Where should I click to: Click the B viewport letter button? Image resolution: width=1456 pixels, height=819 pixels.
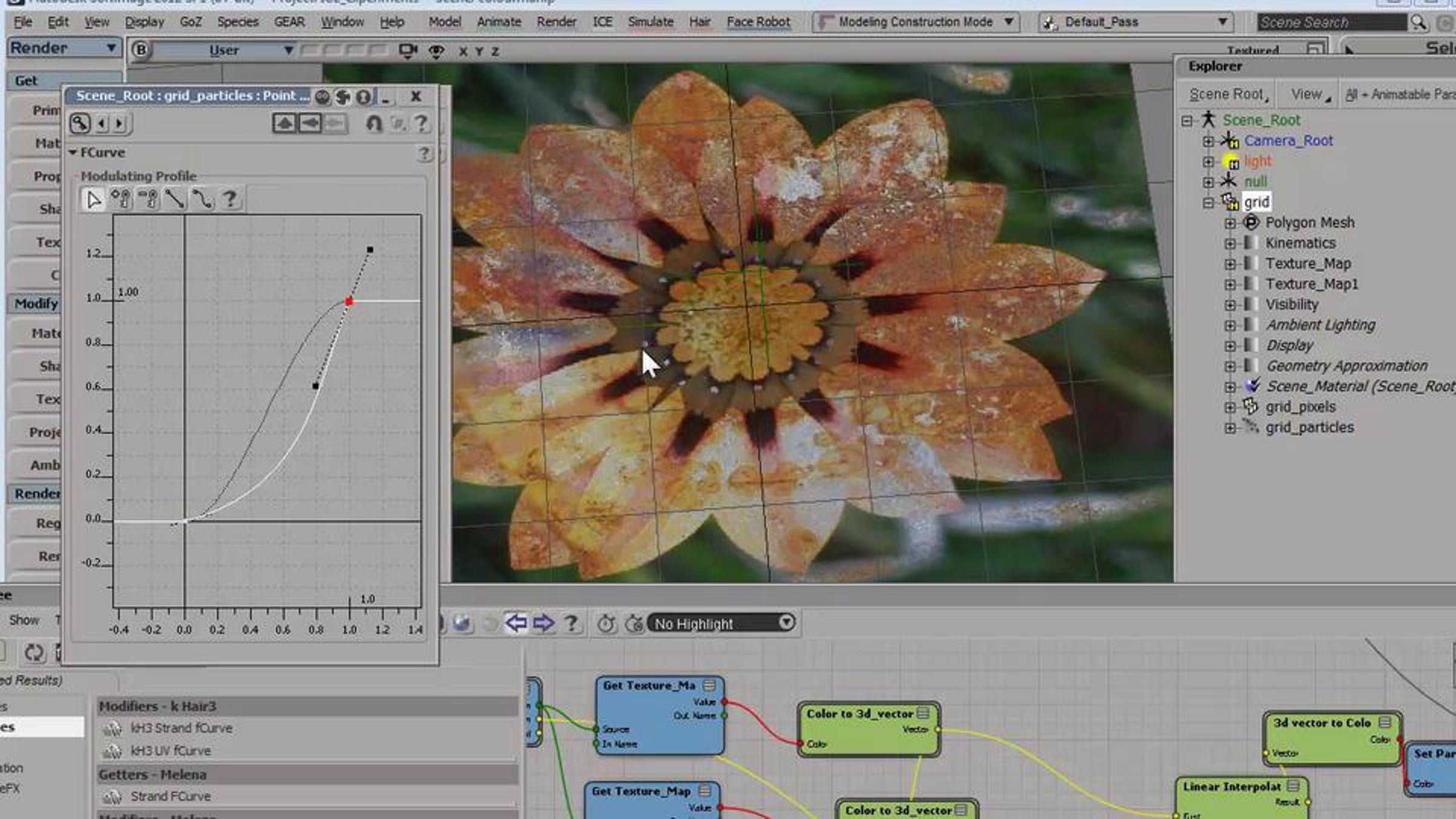(141, 50)
